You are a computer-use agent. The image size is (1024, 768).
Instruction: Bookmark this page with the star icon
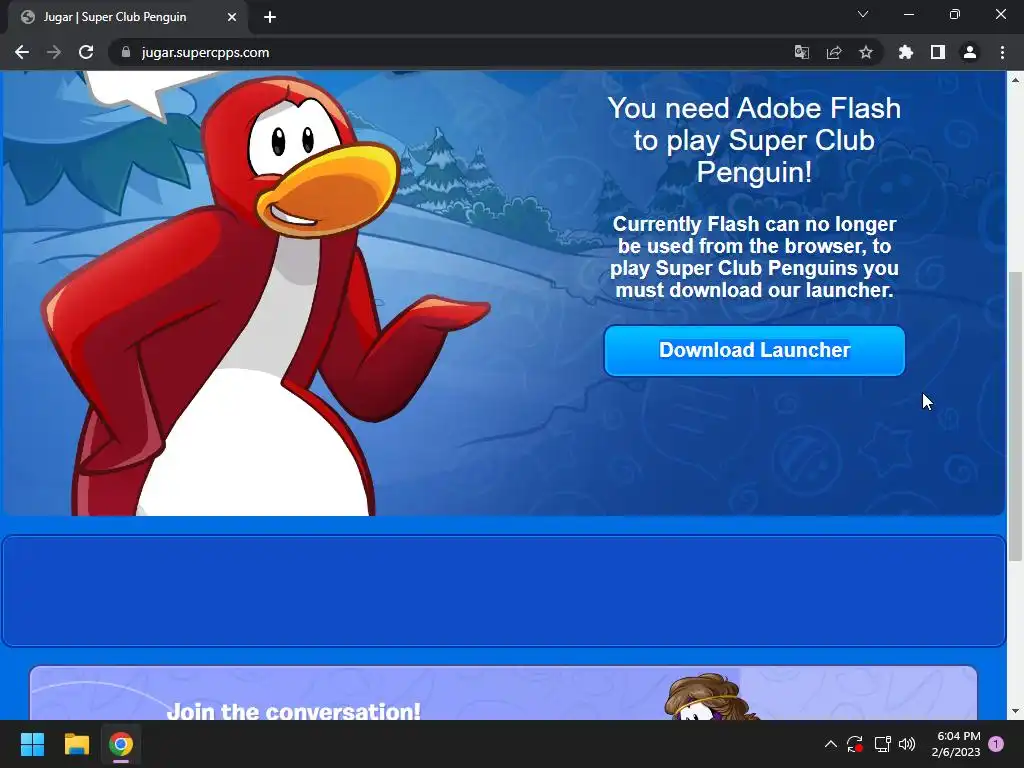(x=865, y=52)
